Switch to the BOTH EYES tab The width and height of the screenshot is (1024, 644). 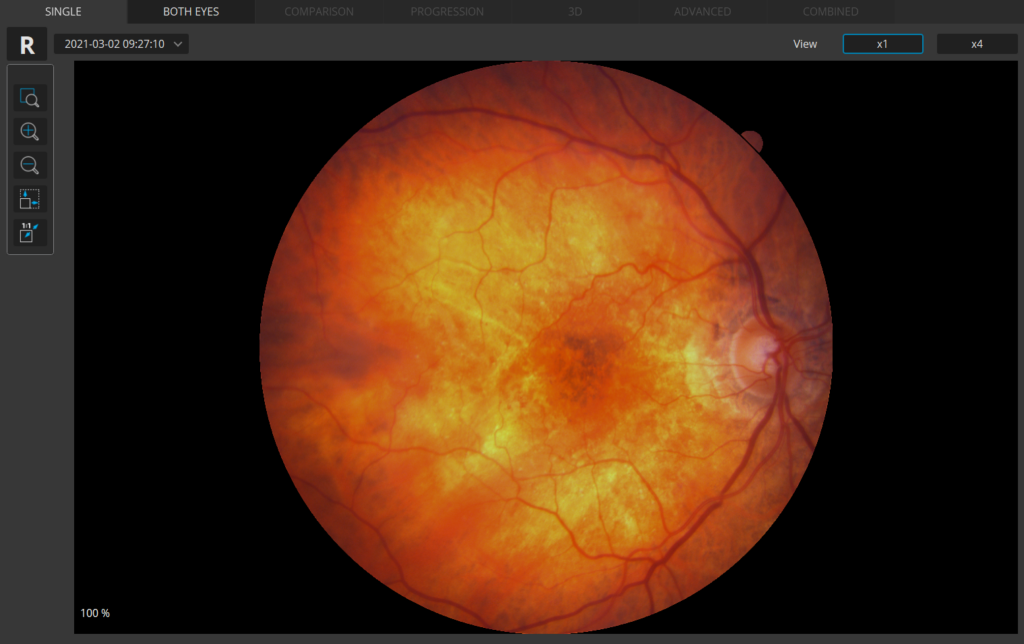tap(191, 12)
